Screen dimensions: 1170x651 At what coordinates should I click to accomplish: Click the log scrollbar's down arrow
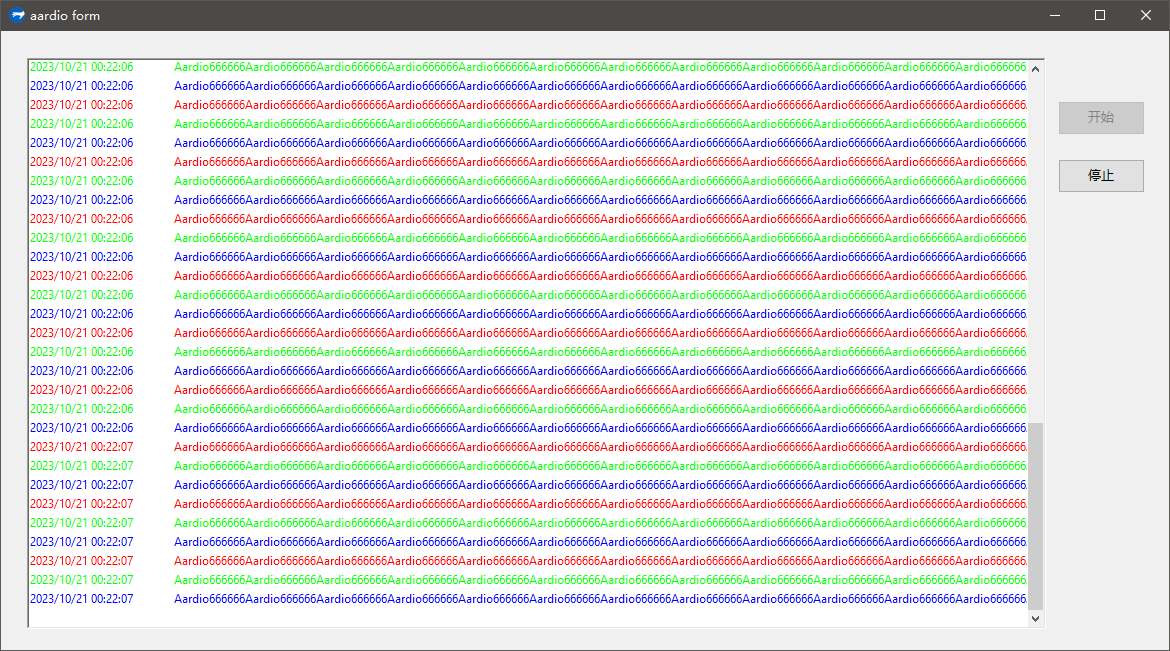tap(1035, 618)
